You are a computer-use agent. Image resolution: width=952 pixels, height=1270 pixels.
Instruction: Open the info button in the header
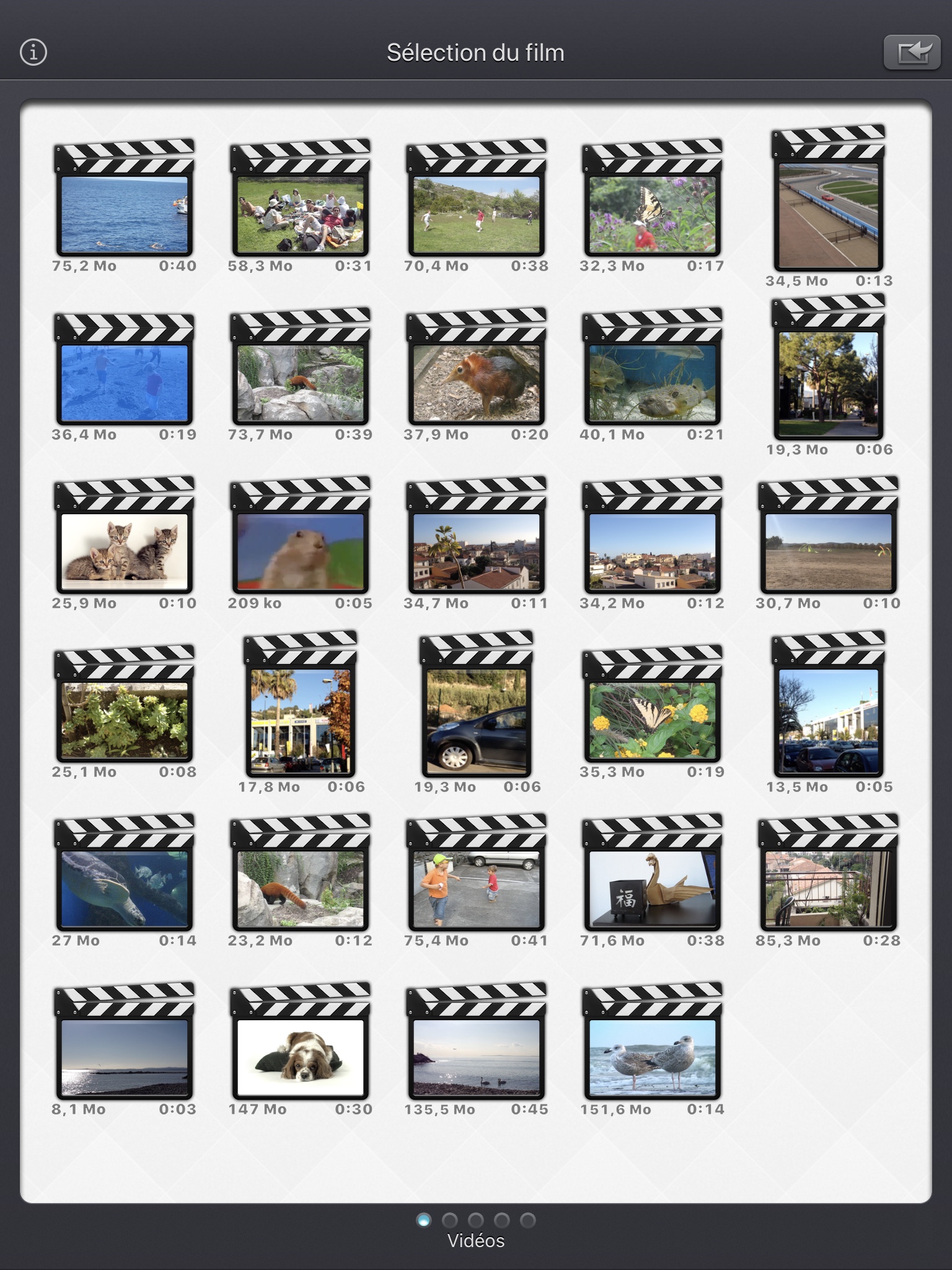pyautogui.click(x=33, y=52)
